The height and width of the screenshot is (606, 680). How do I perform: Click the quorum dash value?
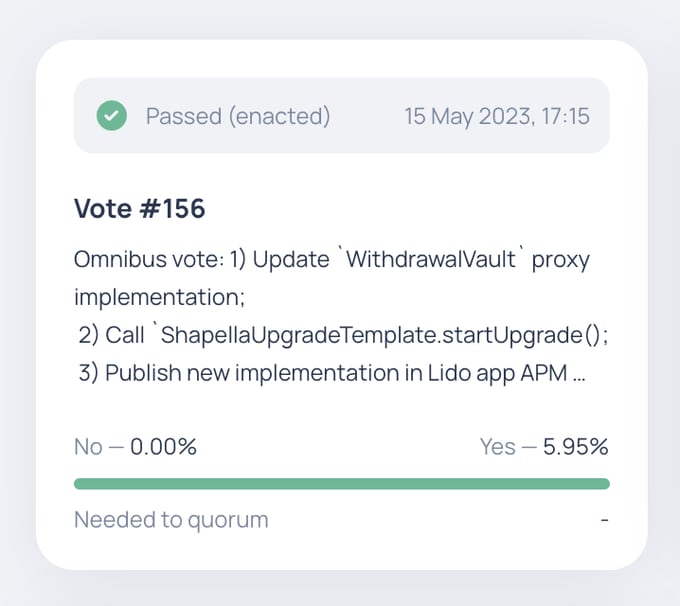605,520
